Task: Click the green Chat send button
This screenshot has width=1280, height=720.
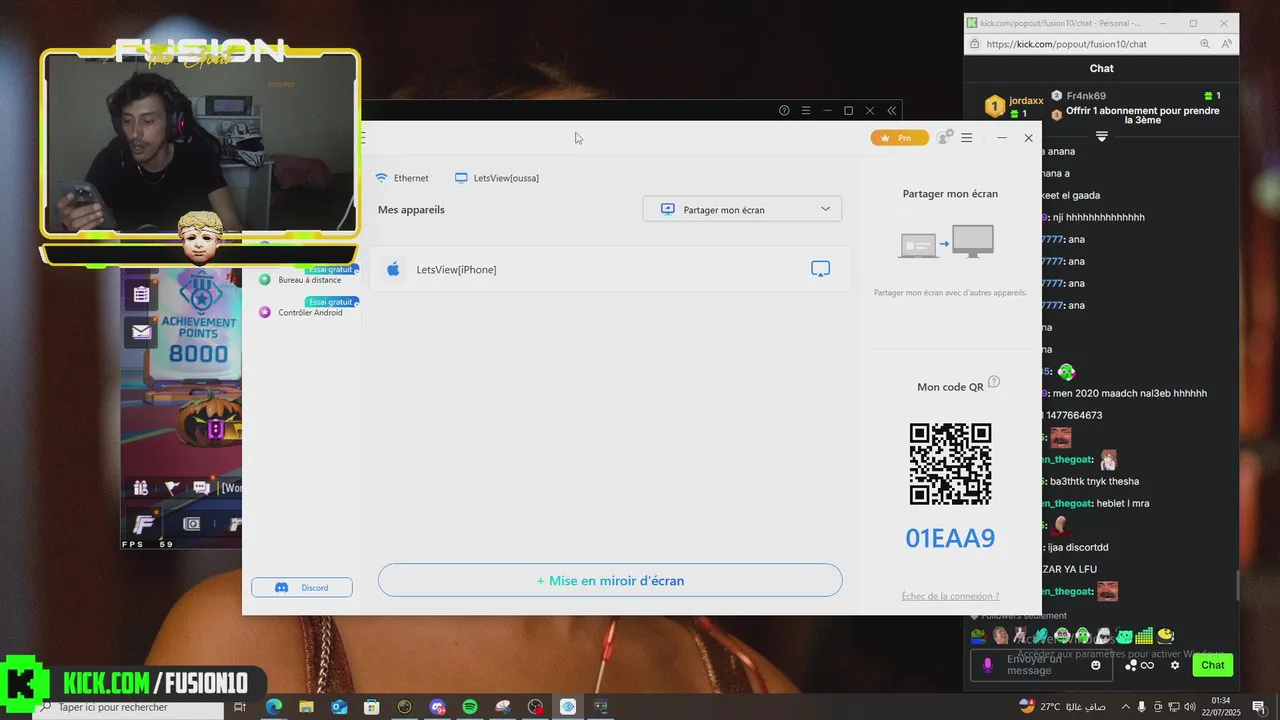Action: point(1212,665)
